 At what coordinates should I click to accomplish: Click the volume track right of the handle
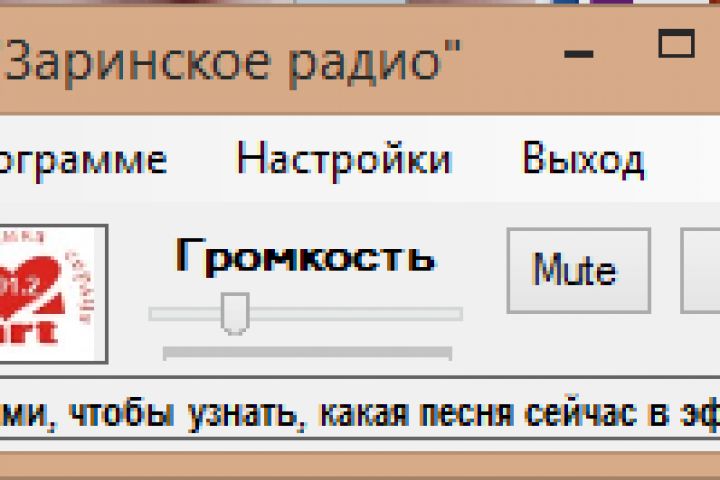click(x=356, y=314)
